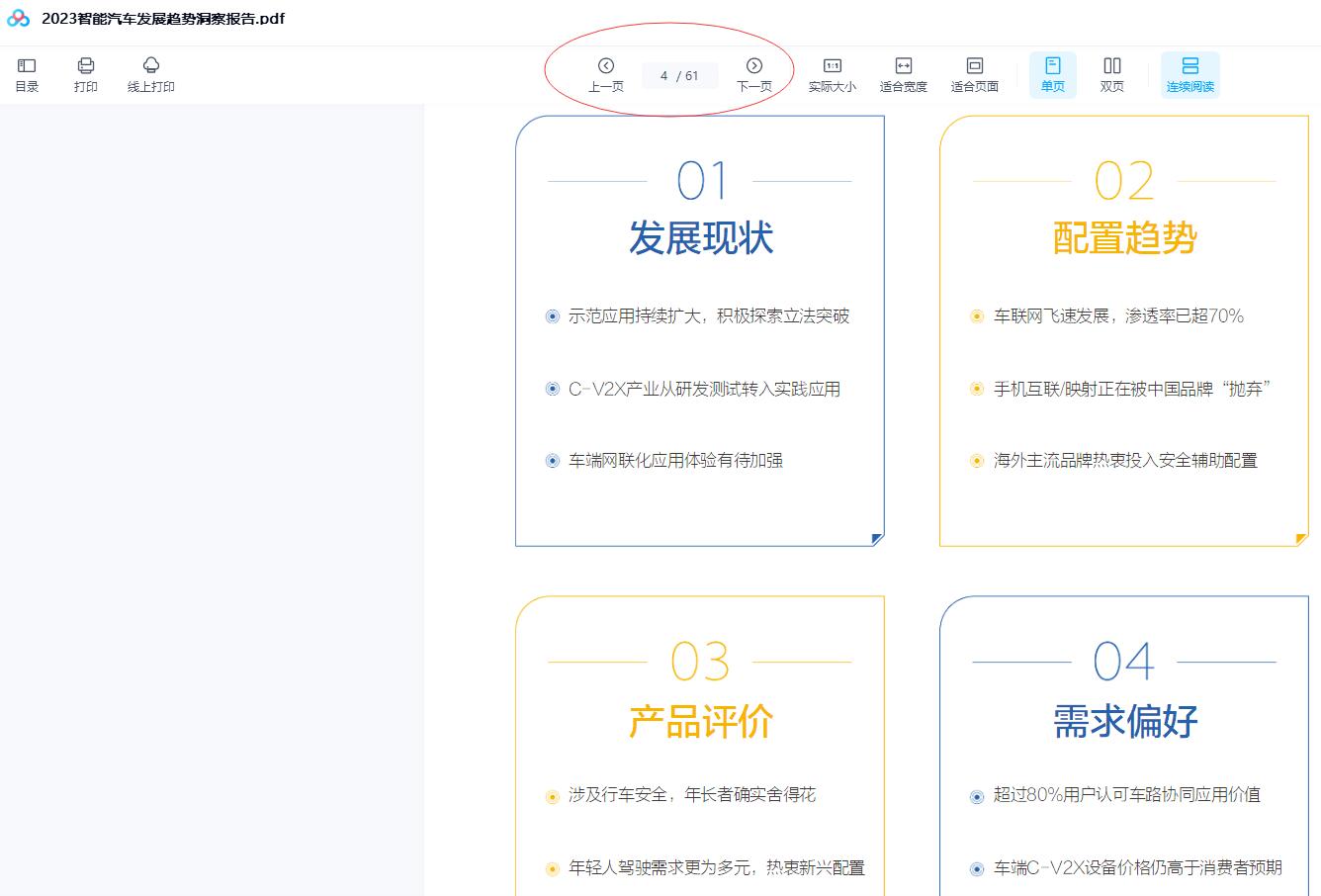Click the PDF file name title
This screenshot has height=896, width=1321.
[x=163, y=18]
